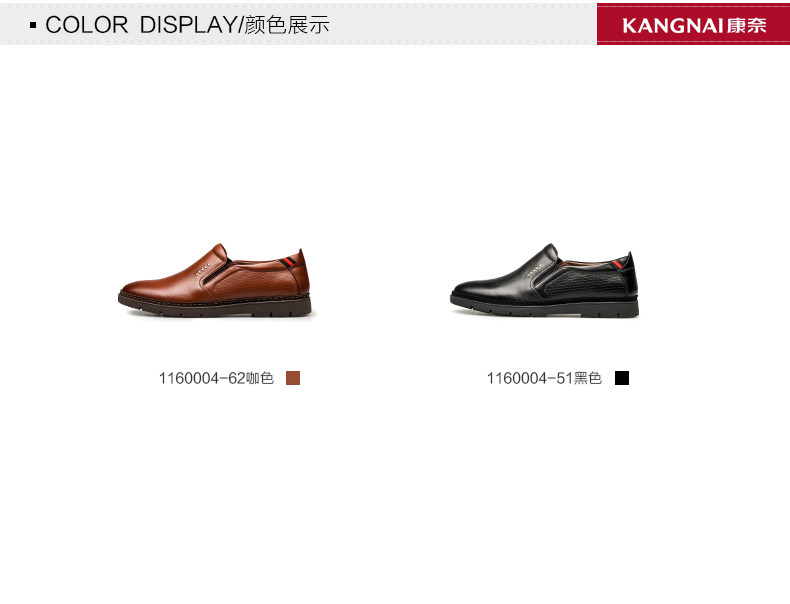Open the brown slip-on shoe image

pos(215,281)
